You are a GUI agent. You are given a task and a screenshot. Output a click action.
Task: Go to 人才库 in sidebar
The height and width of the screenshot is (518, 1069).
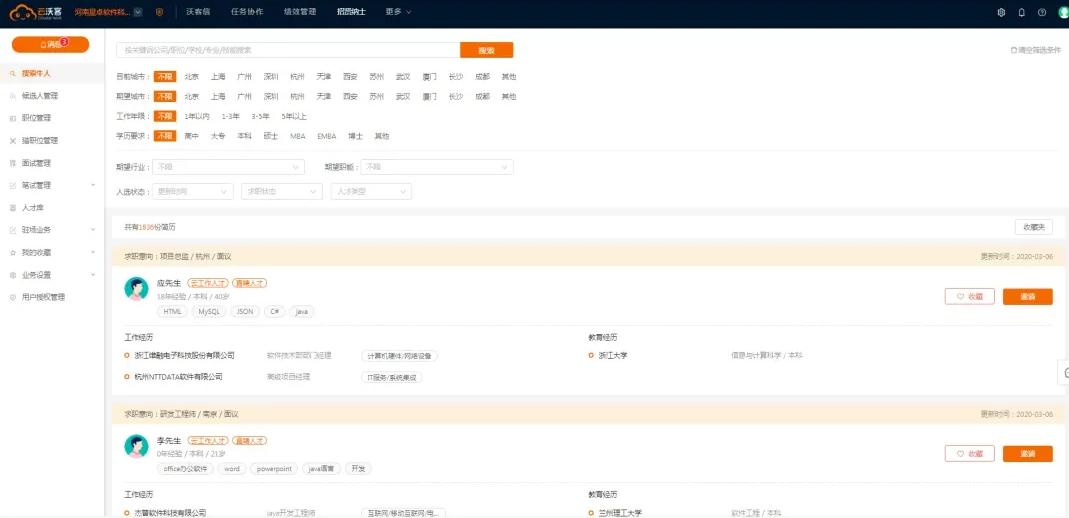click(33, 207)
